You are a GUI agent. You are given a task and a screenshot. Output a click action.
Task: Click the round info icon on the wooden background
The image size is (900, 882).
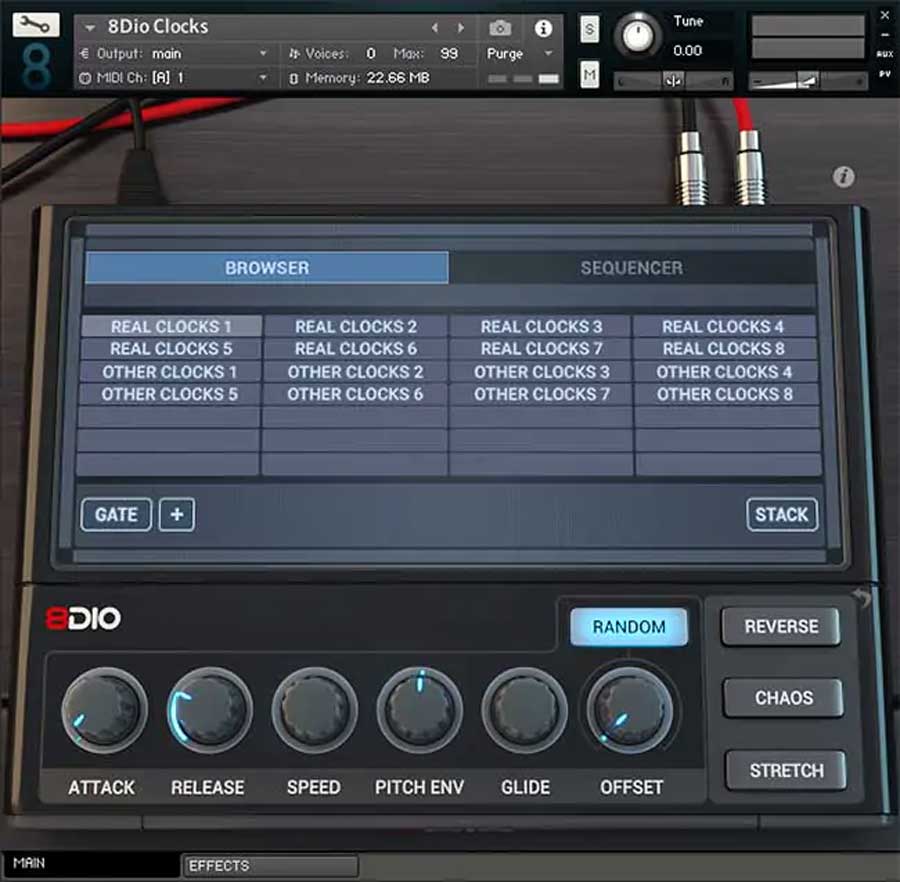click(x=843, y=176)
